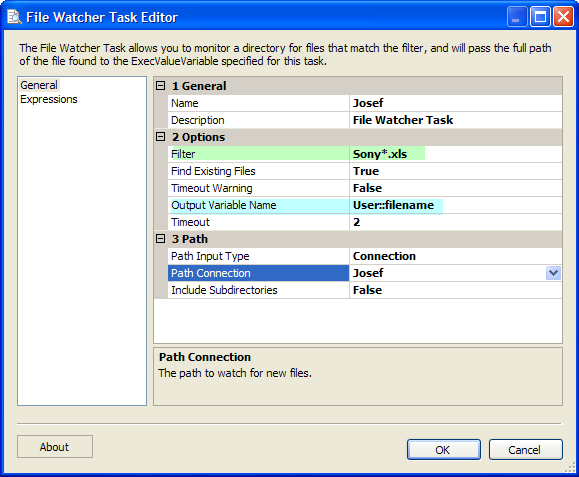Click the dialog resize grip corner
The height and width of the screenshot is (477, 579).
[570, 468]
